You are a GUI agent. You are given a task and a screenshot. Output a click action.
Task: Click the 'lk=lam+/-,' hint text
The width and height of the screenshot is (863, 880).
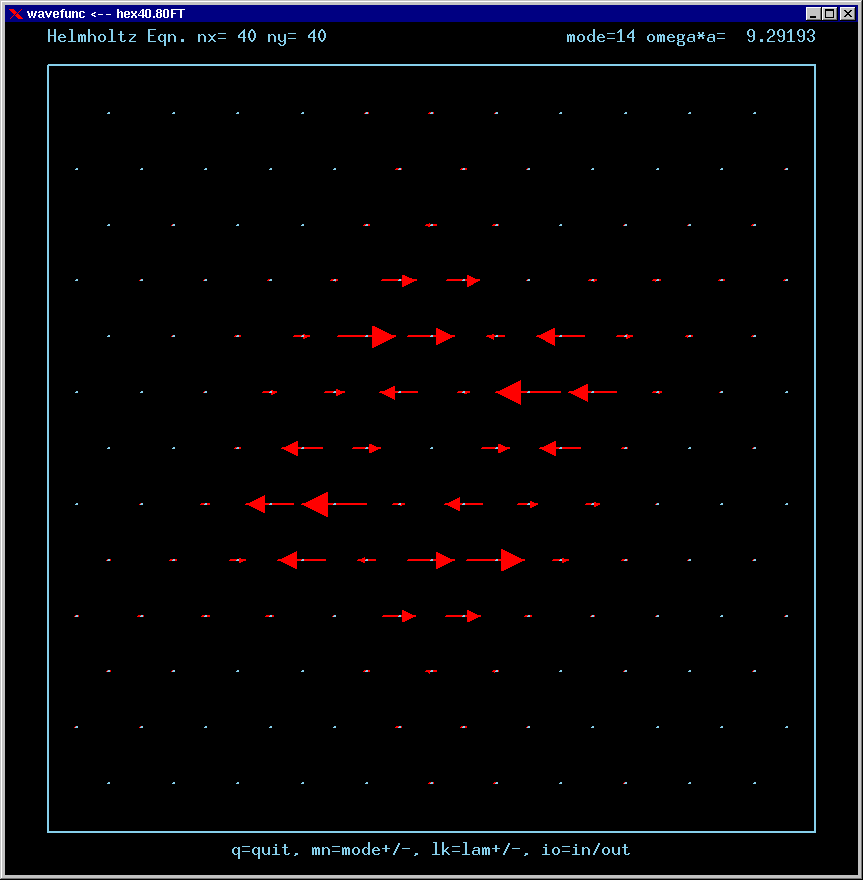[x=480, y=850]
